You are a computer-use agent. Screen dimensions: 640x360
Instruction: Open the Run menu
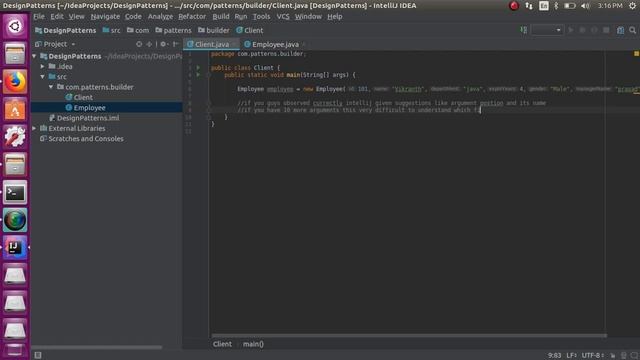[241, 17]
